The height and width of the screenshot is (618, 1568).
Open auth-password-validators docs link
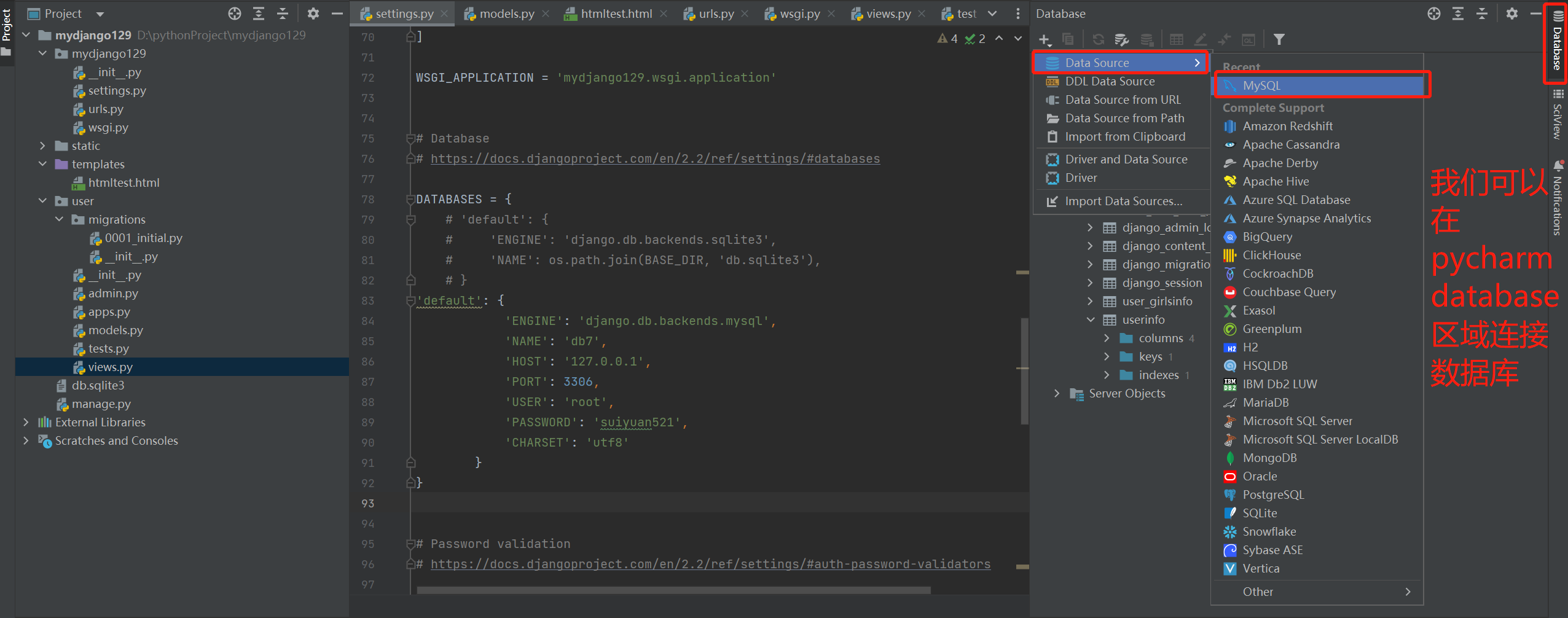710,564
